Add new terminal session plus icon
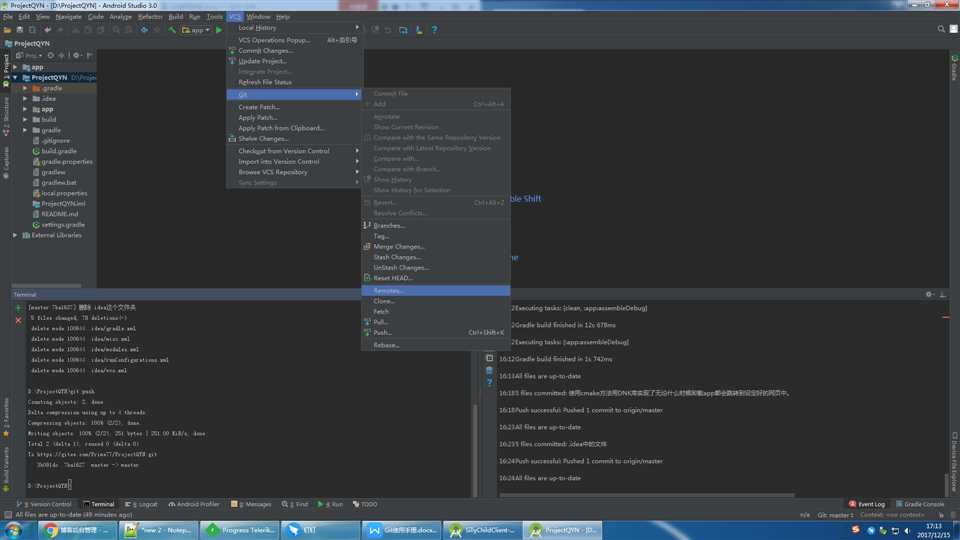This screenshot has width=960, height=540. pos(18,308)
